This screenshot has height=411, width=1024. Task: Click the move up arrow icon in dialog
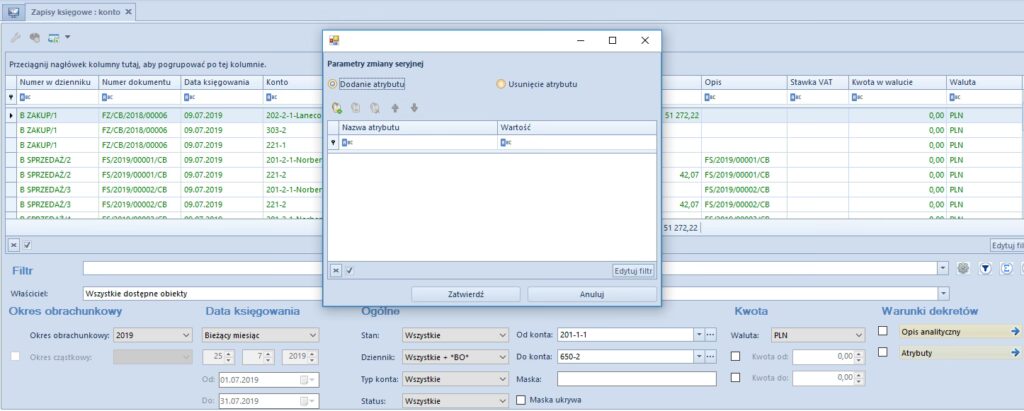395,108
